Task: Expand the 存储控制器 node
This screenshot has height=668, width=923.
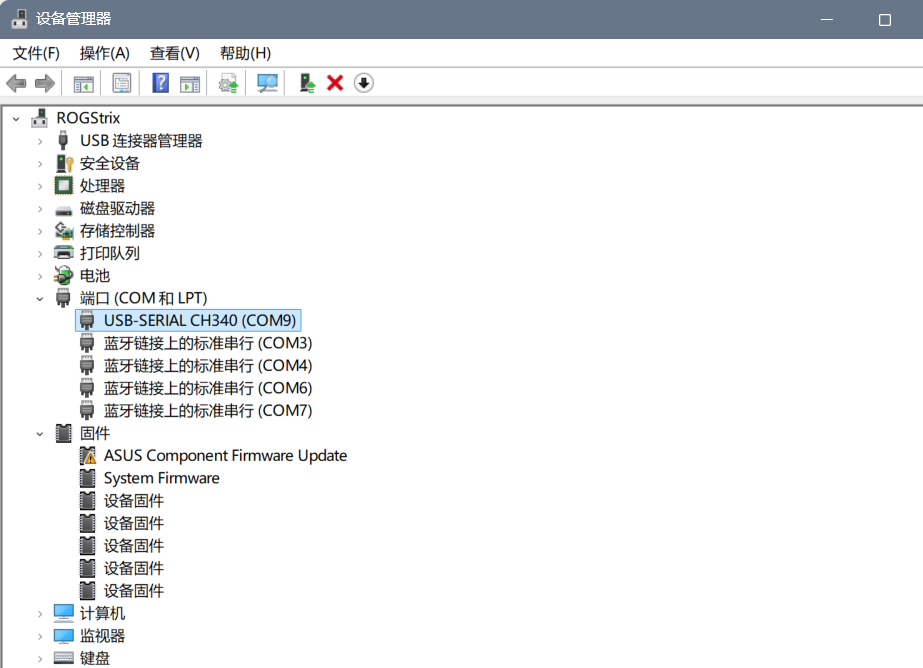Action: coord(40,231)
